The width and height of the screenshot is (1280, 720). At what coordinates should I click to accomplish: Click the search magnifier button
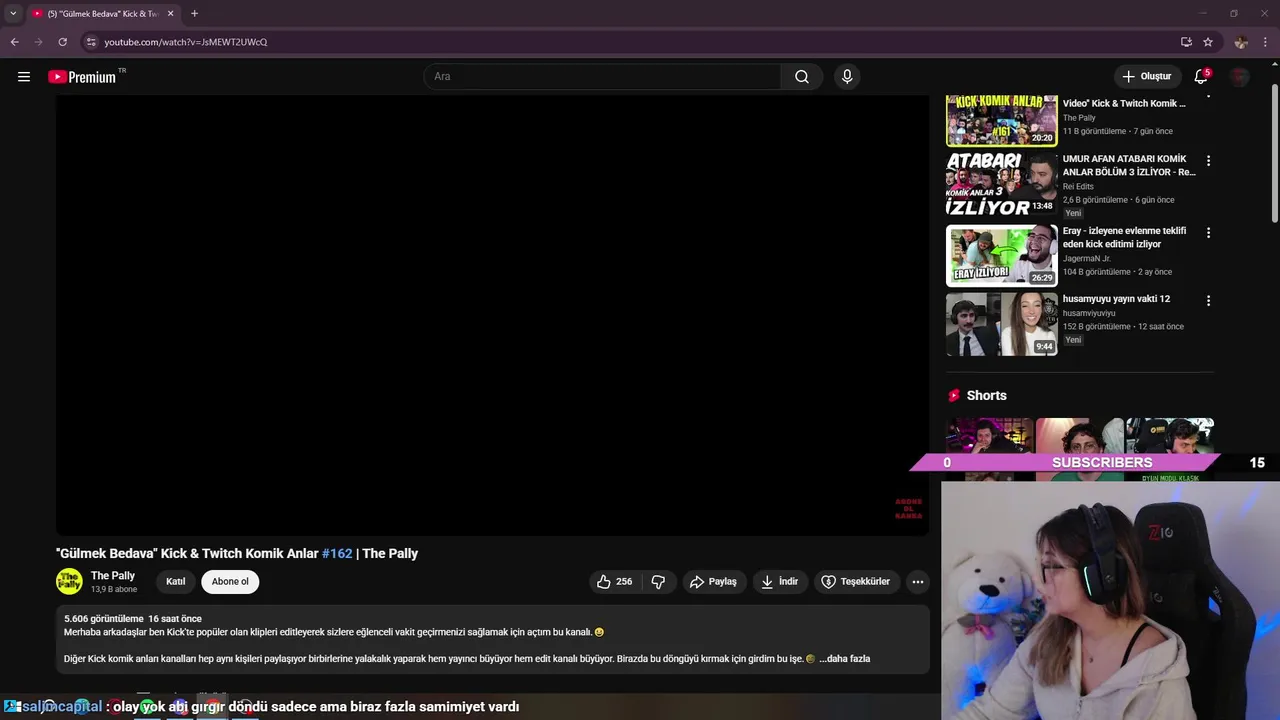[x=802, y=77]
